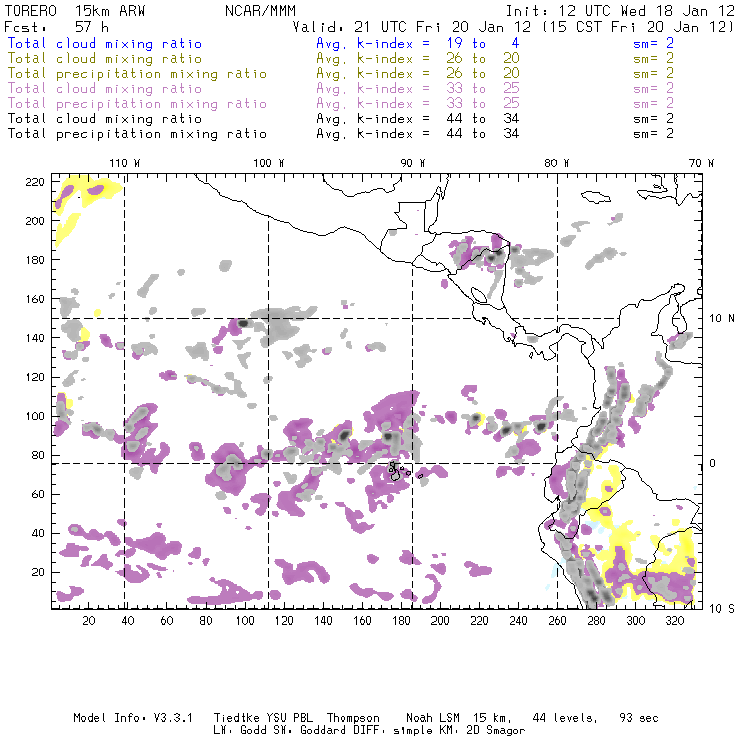Viewport: 740px width, 740px height.
Task: Click the '320' x-axis tick label
Action: 674,621
